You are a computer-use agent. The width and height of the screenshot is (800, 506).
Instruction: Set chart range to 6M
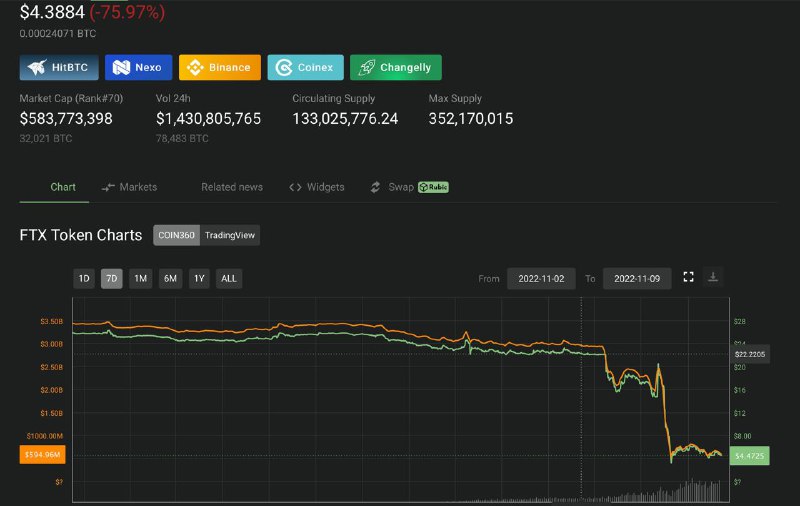click(x=170, y=279)
